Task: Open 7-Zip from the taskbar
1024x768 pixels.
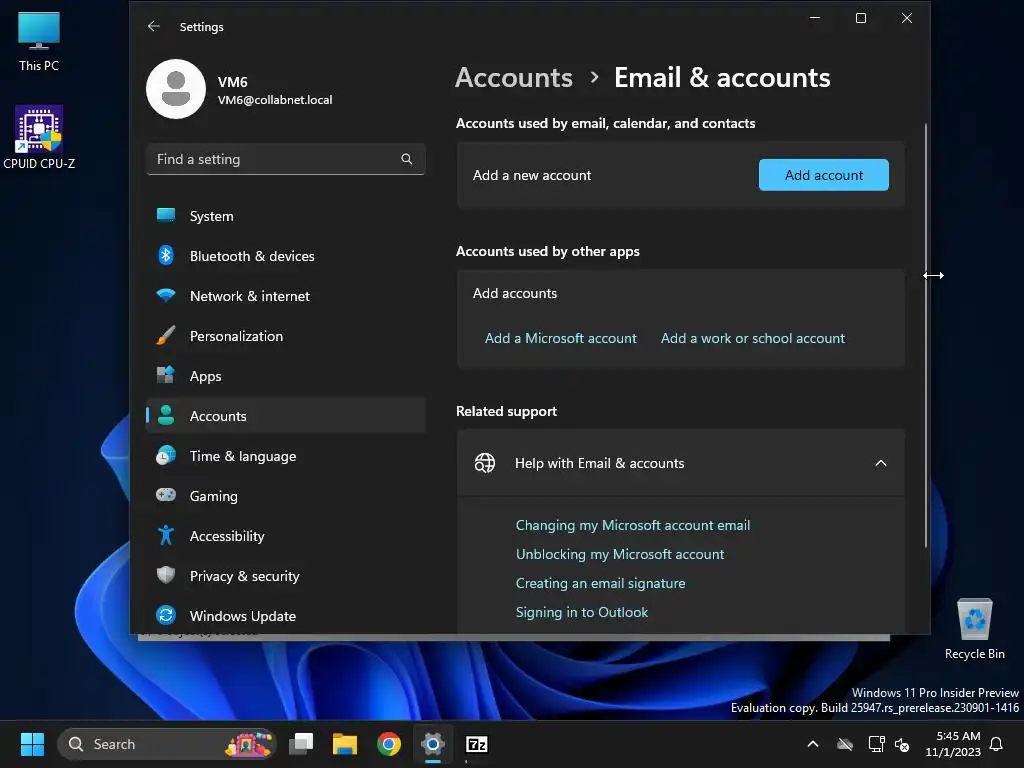Action: click(477, 744)
